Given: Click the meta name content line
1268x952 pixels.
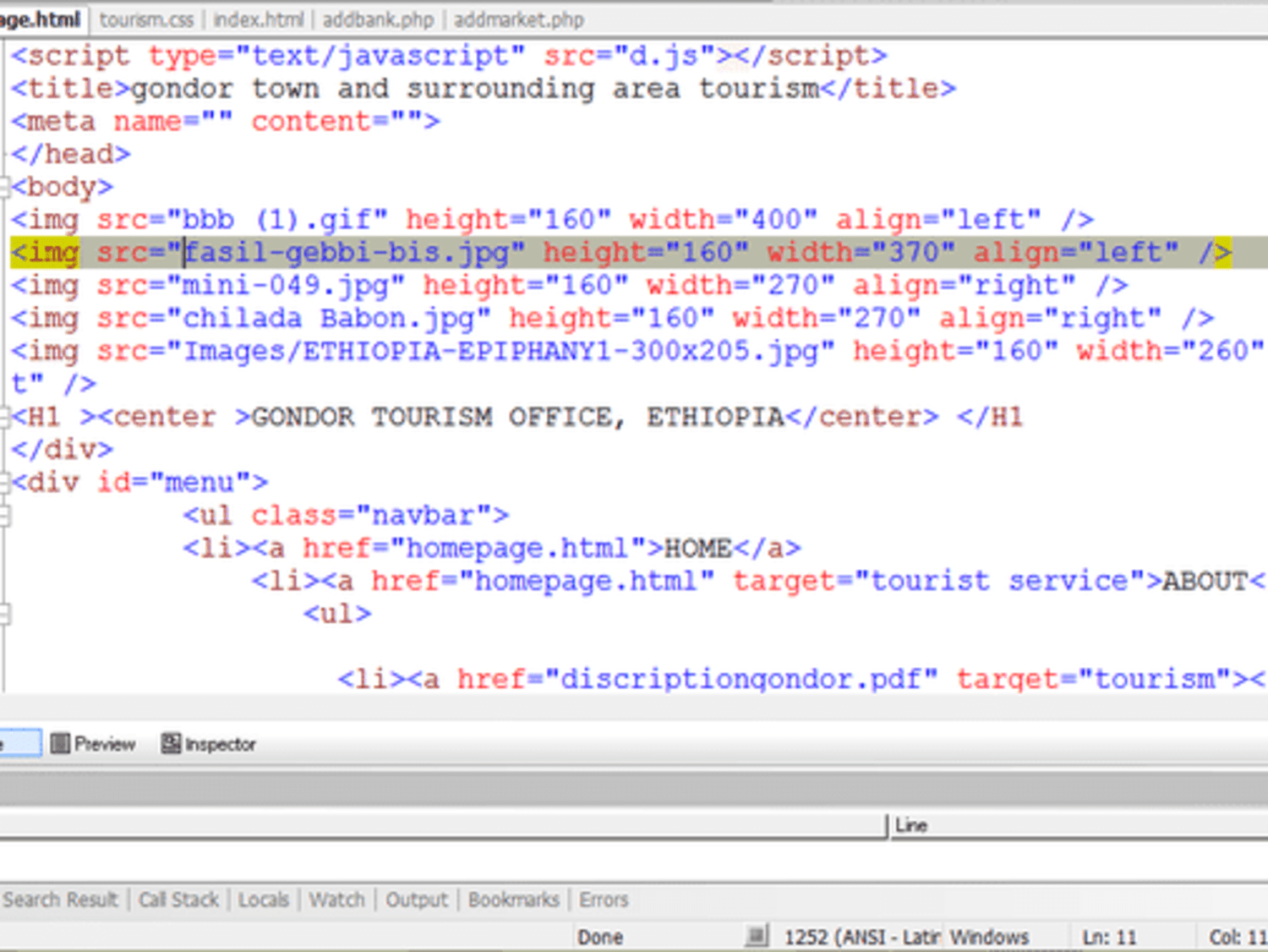Looking at the screenshot, I should (226, 121).
